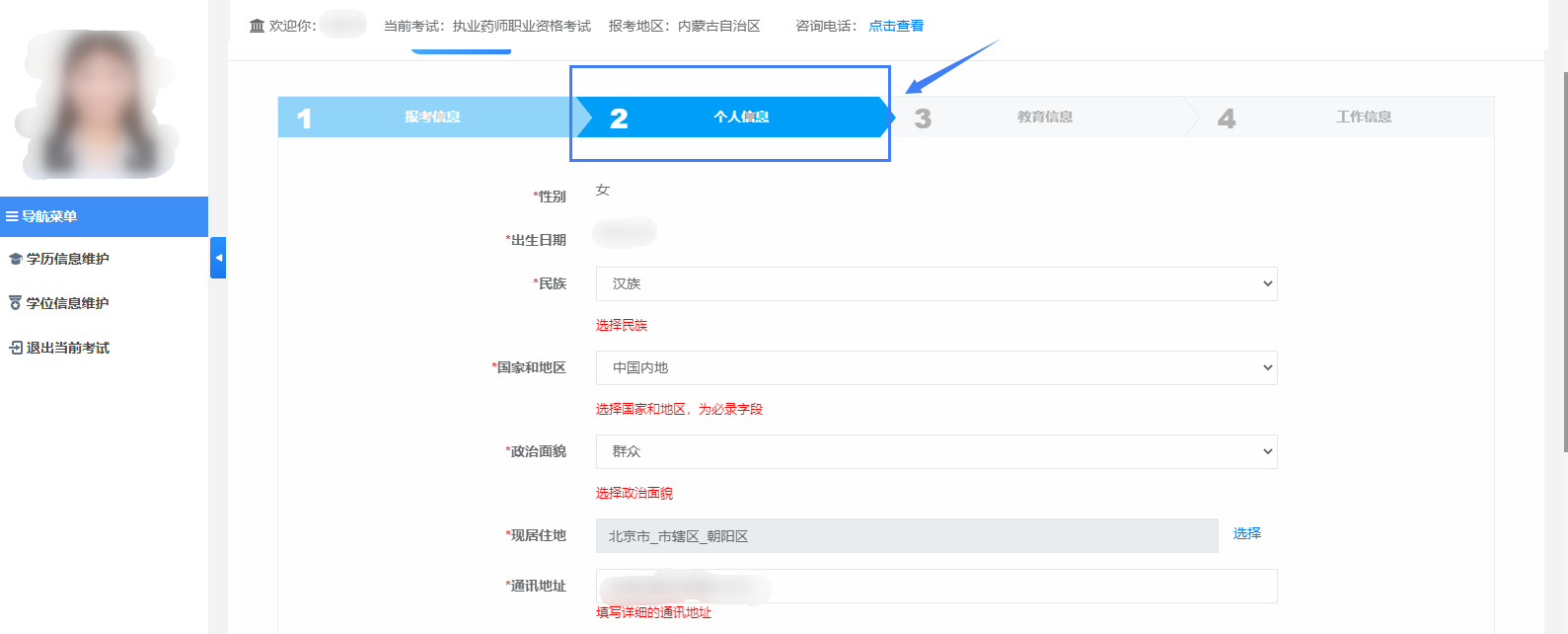
Task: Click the graduation cap icon for 学历信息维护
Action: (x=15, y=259)
